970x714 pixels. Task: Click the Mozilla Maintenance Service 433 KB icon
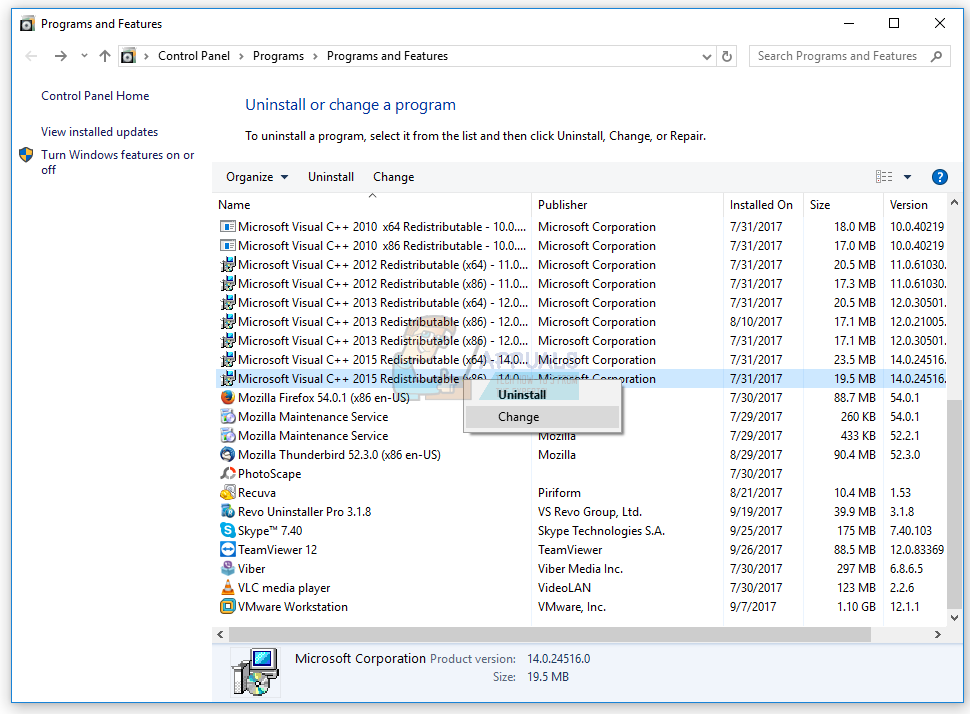coord(228,436)
